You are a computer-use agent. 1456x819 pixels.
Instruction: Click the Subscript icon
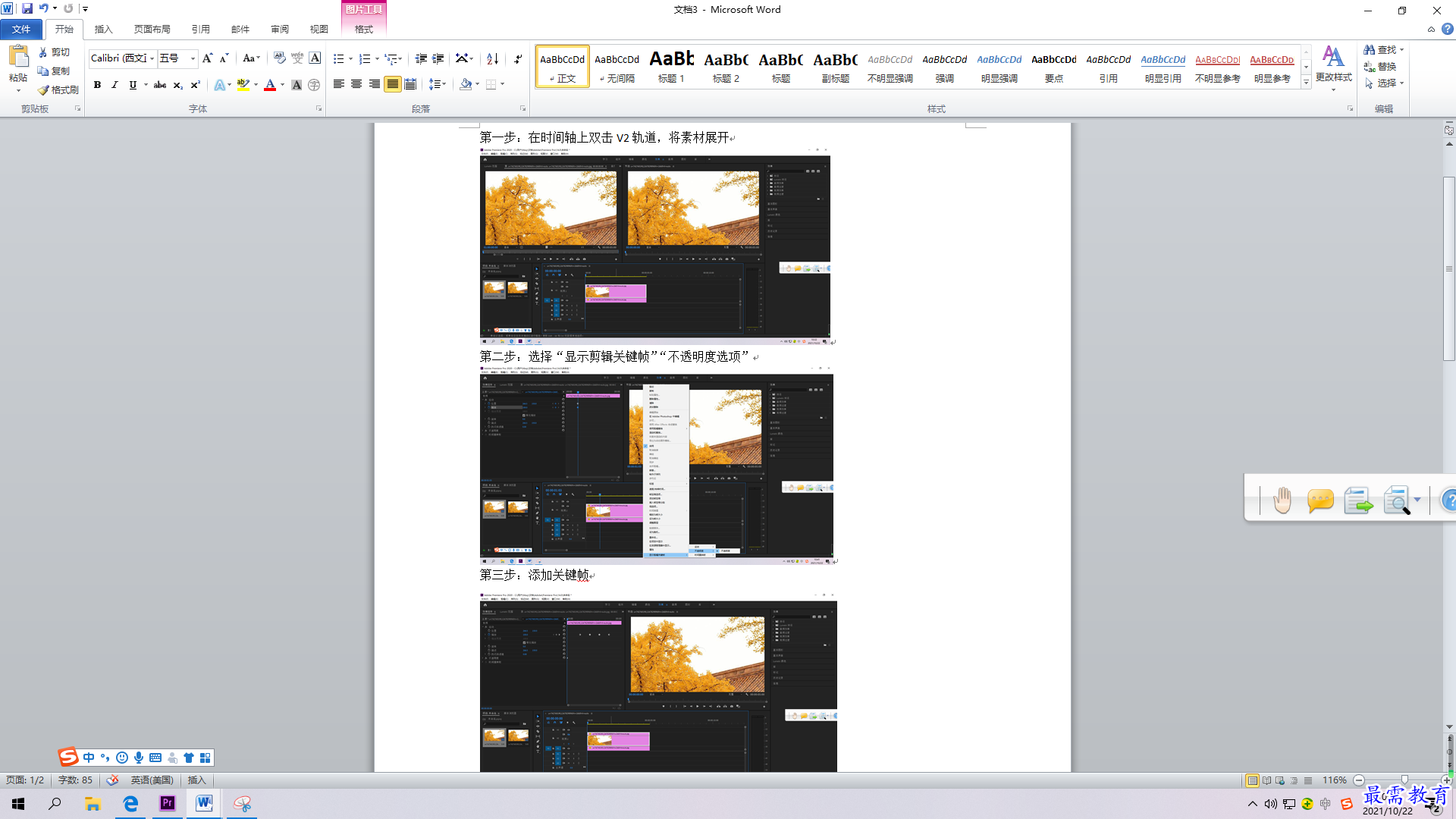click(177, 85)
